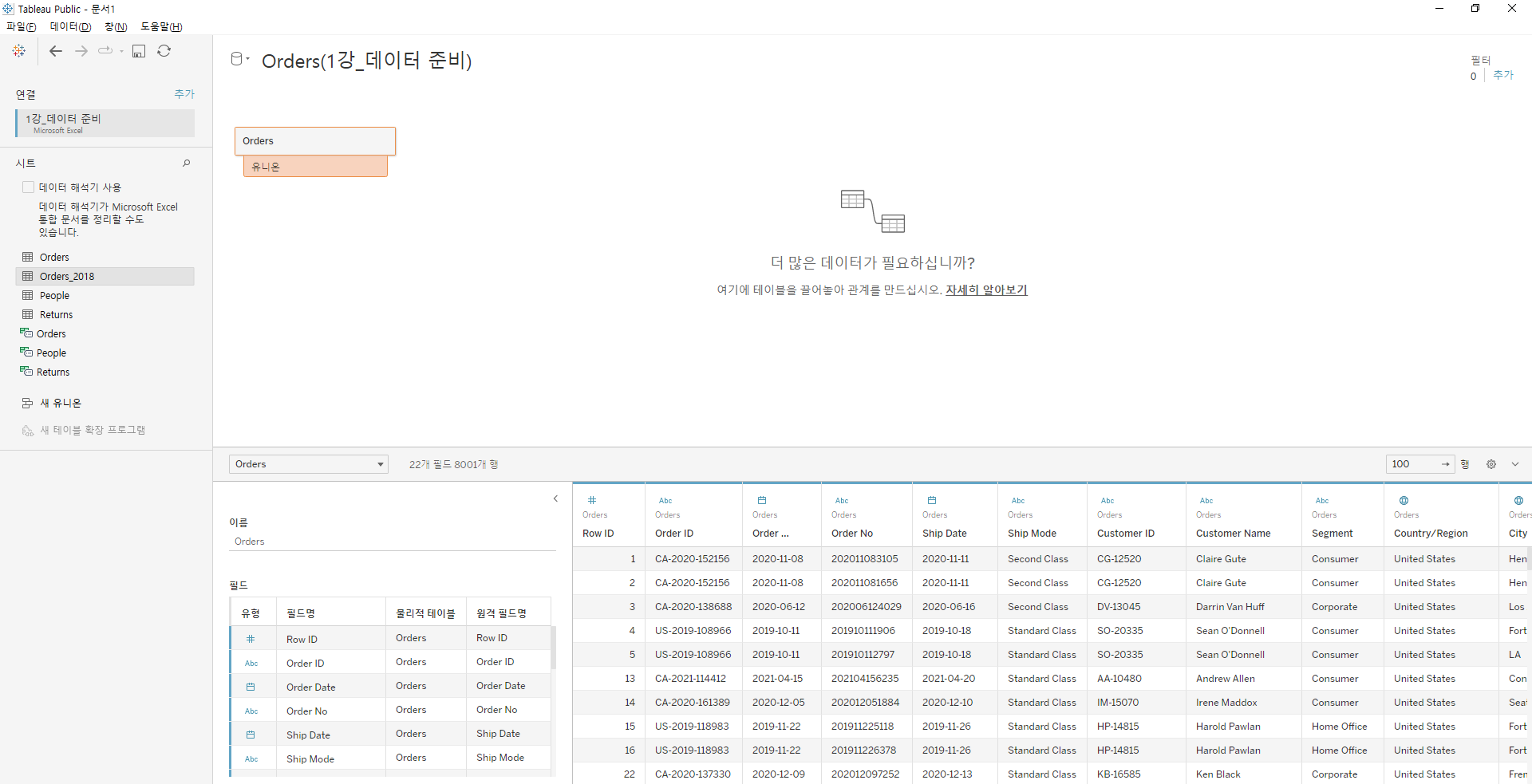Open the learn more link
This screenshot has height=784, width=1532.
986,290
